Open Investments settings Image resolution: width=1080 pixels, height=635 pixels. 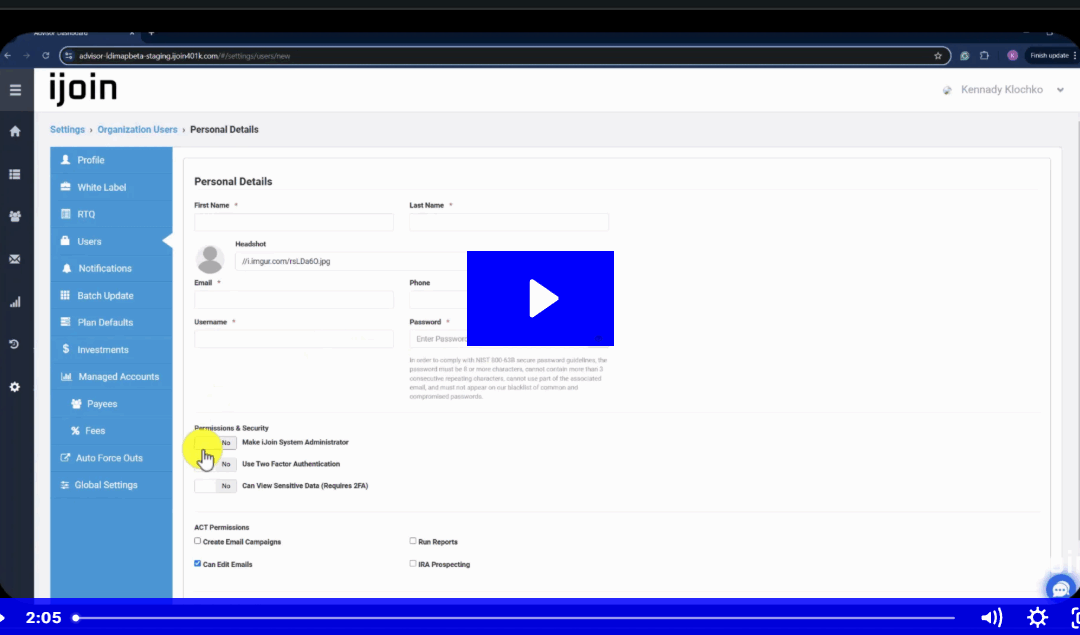pyautogui.click(x=112, y=350)
